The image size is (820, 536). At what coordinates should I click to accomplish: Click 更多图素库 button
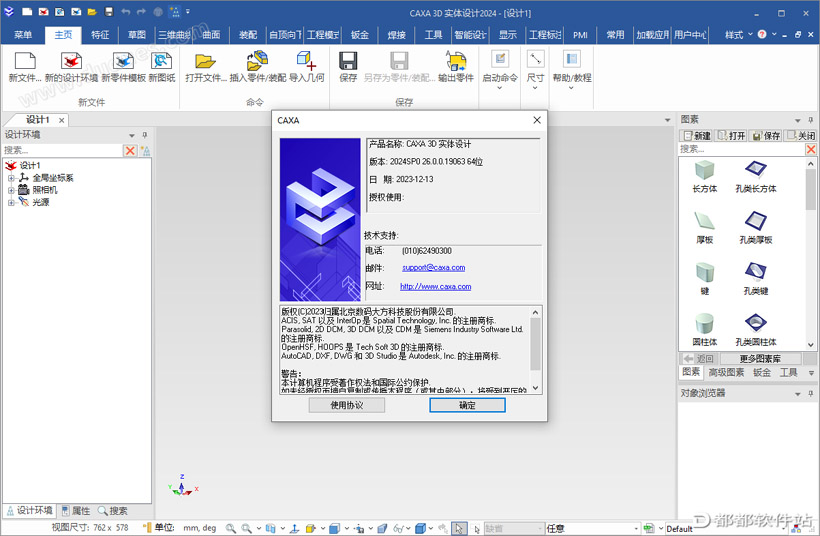[x=760, y=359]
